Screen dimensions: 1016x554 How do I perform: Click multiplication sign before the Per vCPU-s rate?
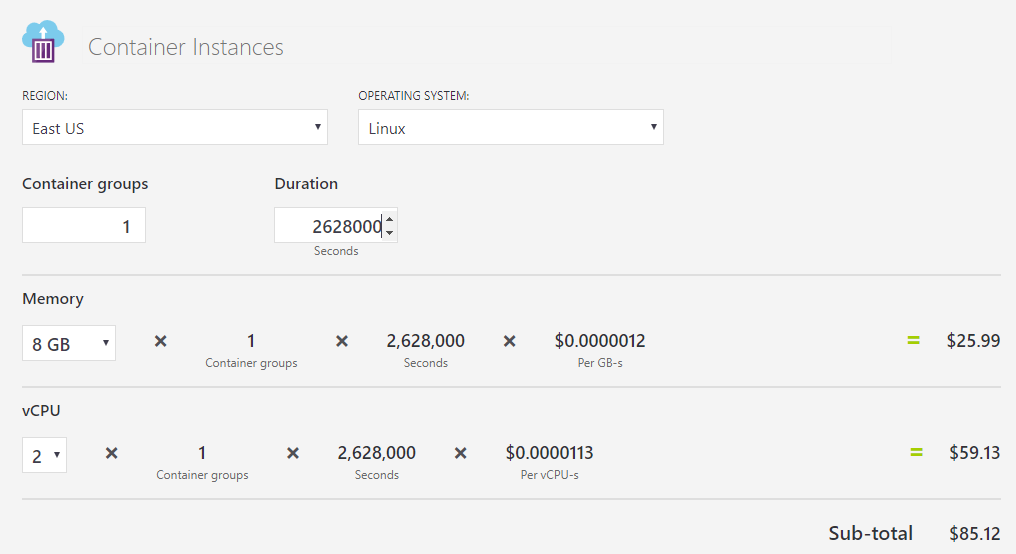[460, 453]
